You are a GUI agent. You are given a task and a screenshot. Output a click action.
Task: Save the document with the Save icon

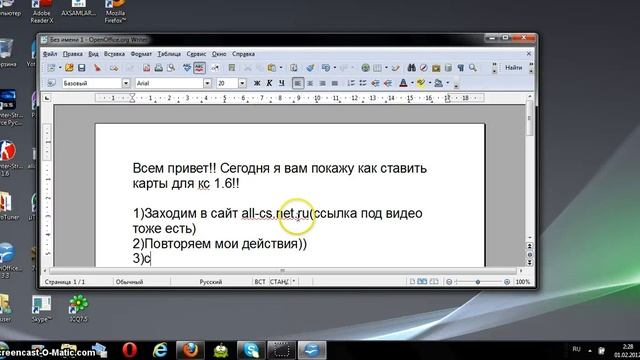pos(82,68)
